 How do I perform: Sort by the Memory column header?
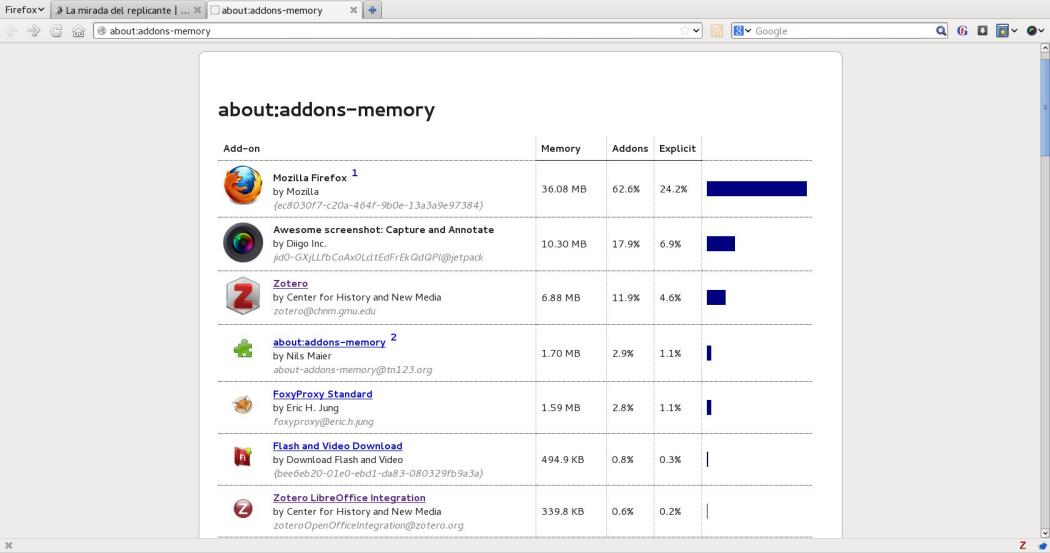tap(560, 149)
